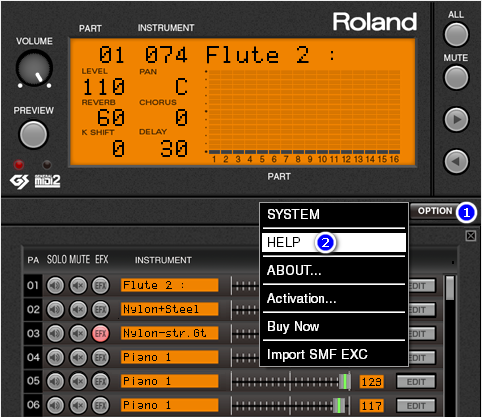Click the mixer vertical scrollbar thumb
The image size is (482, 417).
point(450,288)
